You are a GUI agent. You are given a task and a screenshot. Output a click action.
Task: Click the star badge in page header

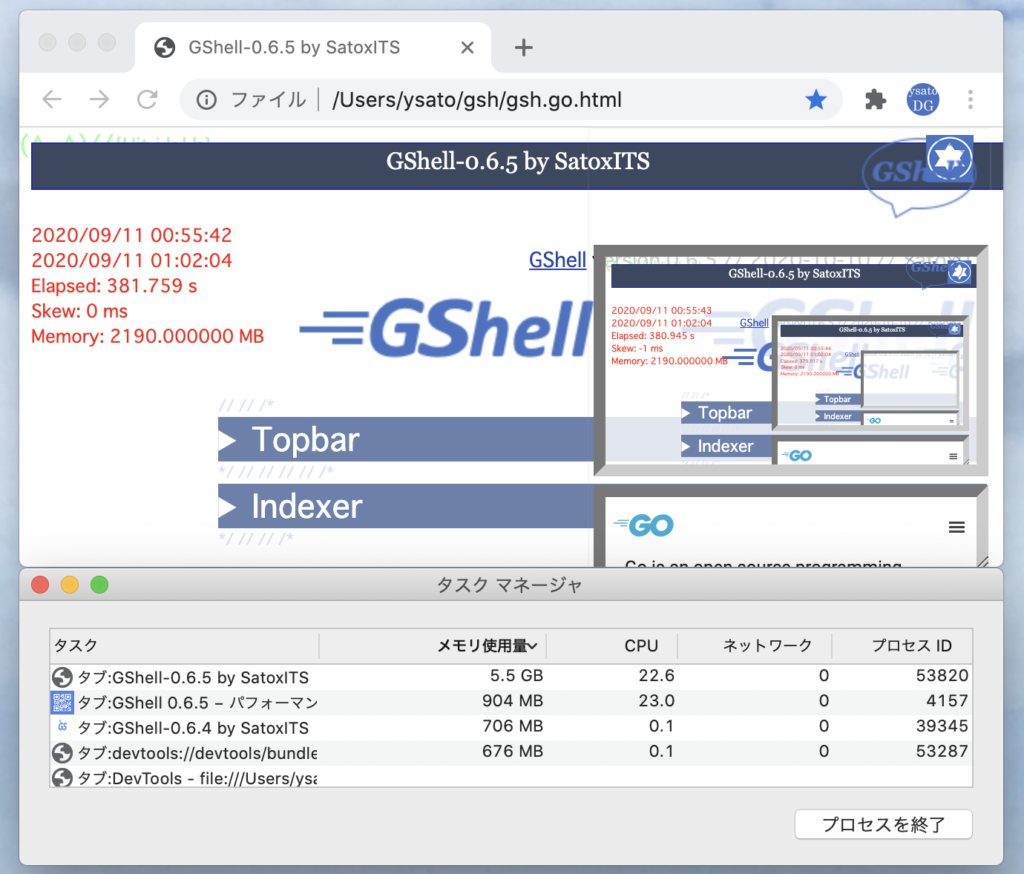click(x=949, y=158)
